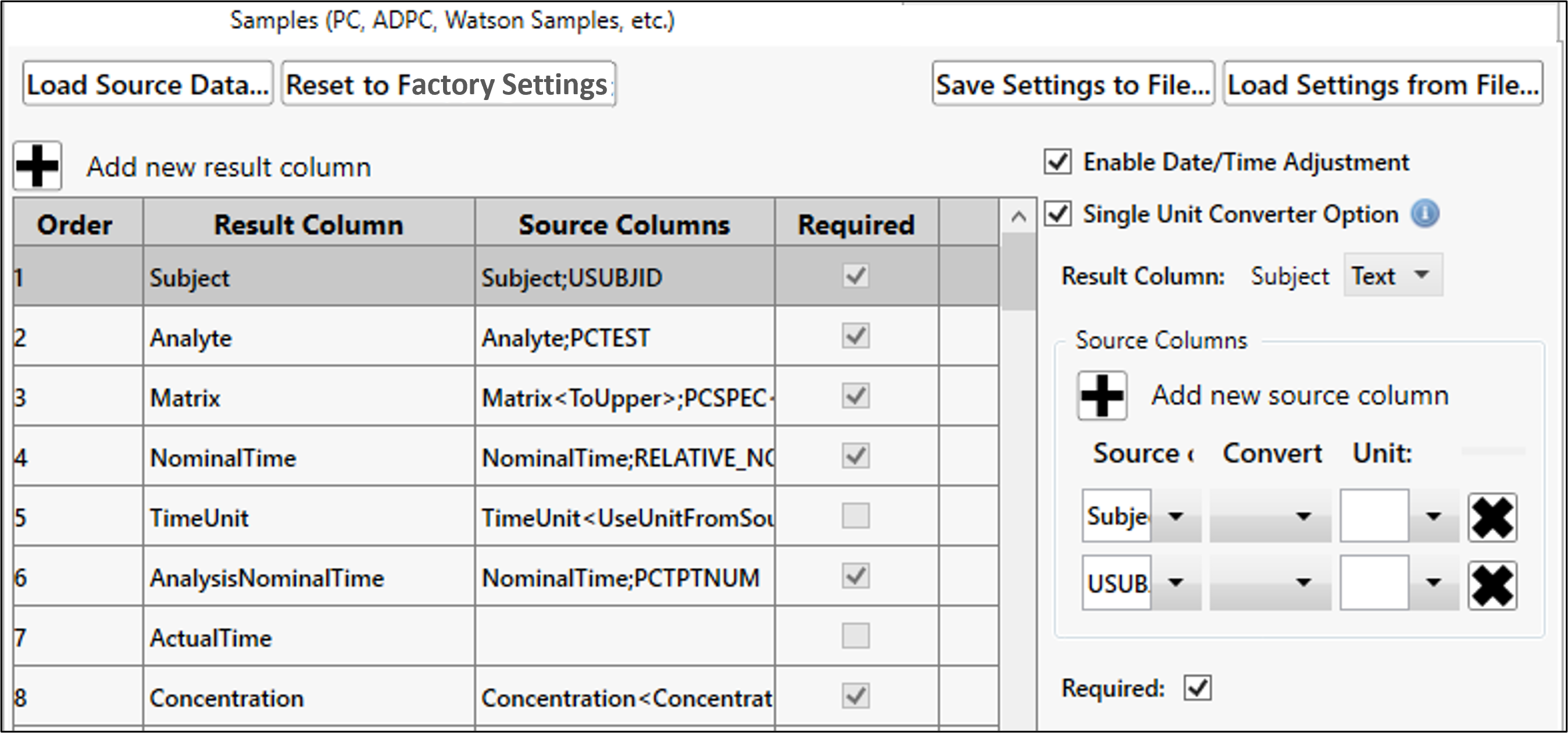Image resolution: width=1568 pixels, height=733 pixels.
Task: Toggle Required checkbox for Subject row
Action: 855,276
